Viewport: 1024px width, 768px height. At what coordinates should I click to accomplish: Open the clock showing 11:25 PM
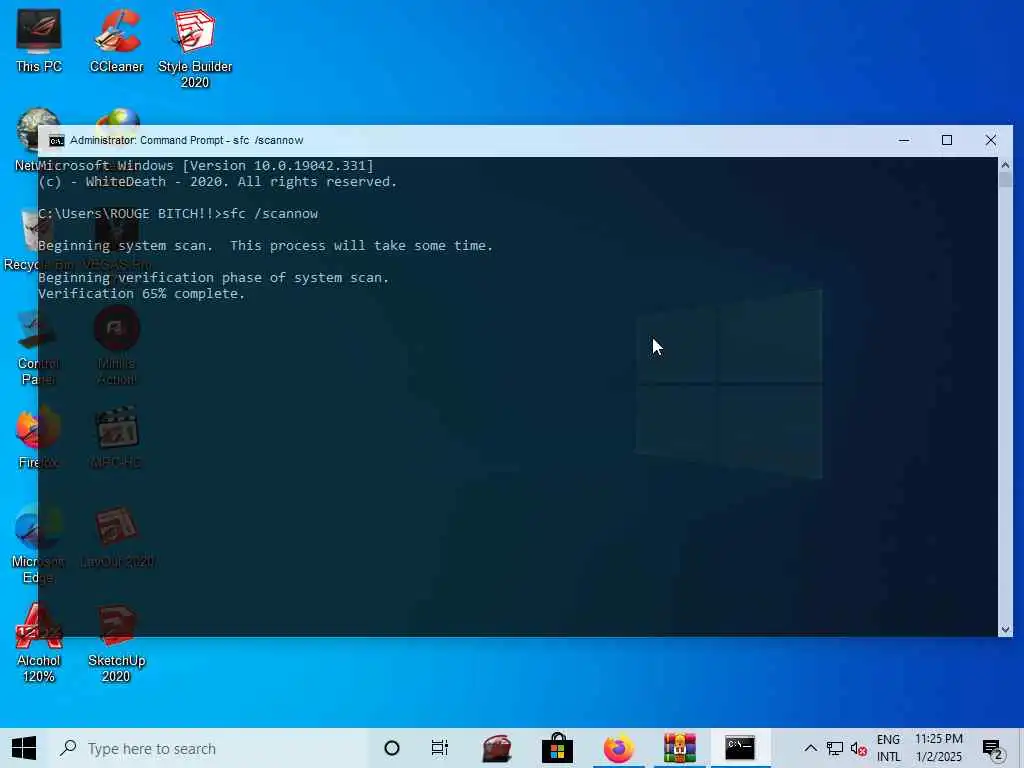coord(938,748)
